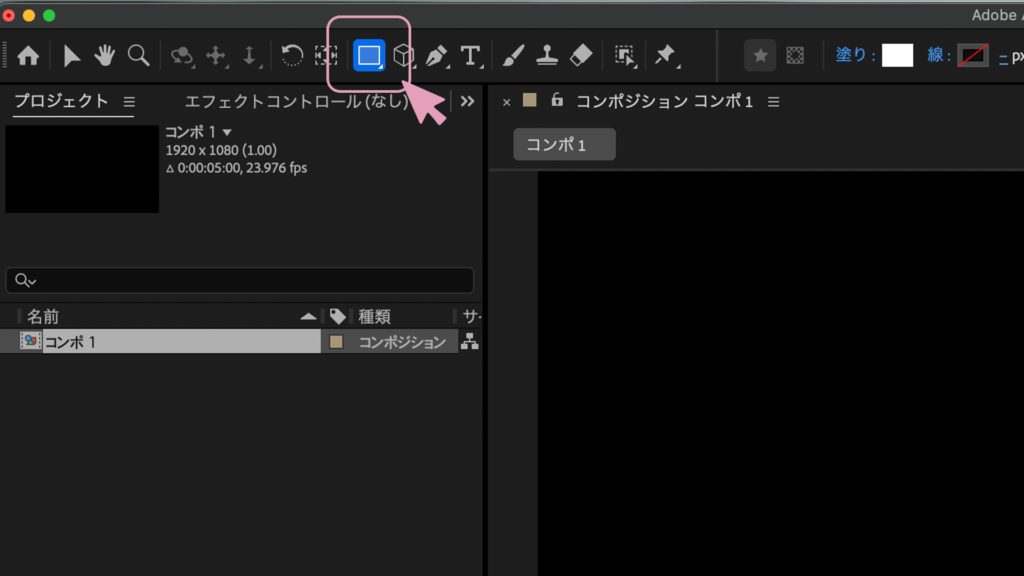This screenshot has height=576, width=1024.
Task: Click the project preview thumbnail
Action: point(82,168)
